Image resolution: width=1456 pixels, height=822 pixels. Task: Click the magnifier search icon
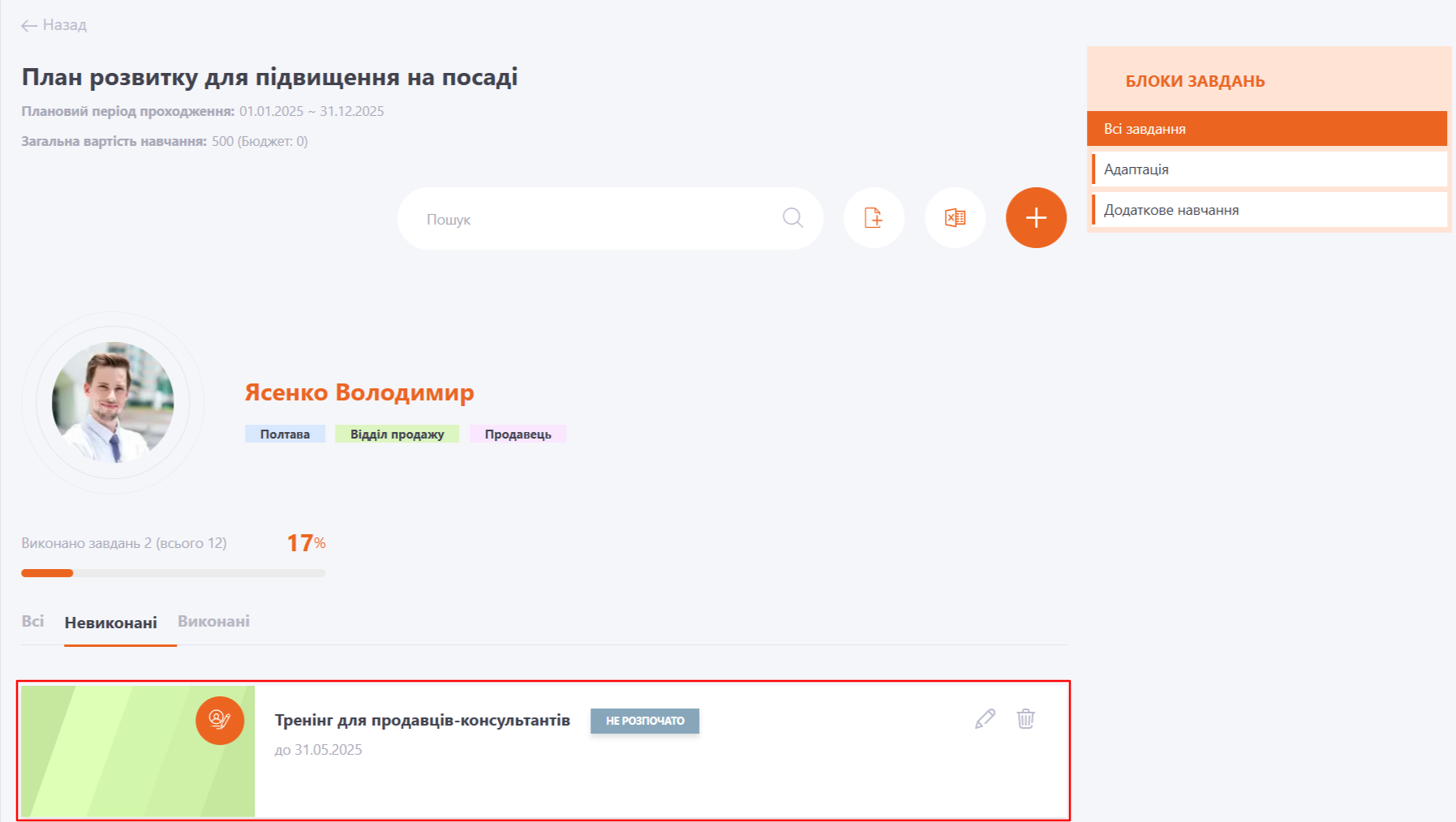click(792, 217)
